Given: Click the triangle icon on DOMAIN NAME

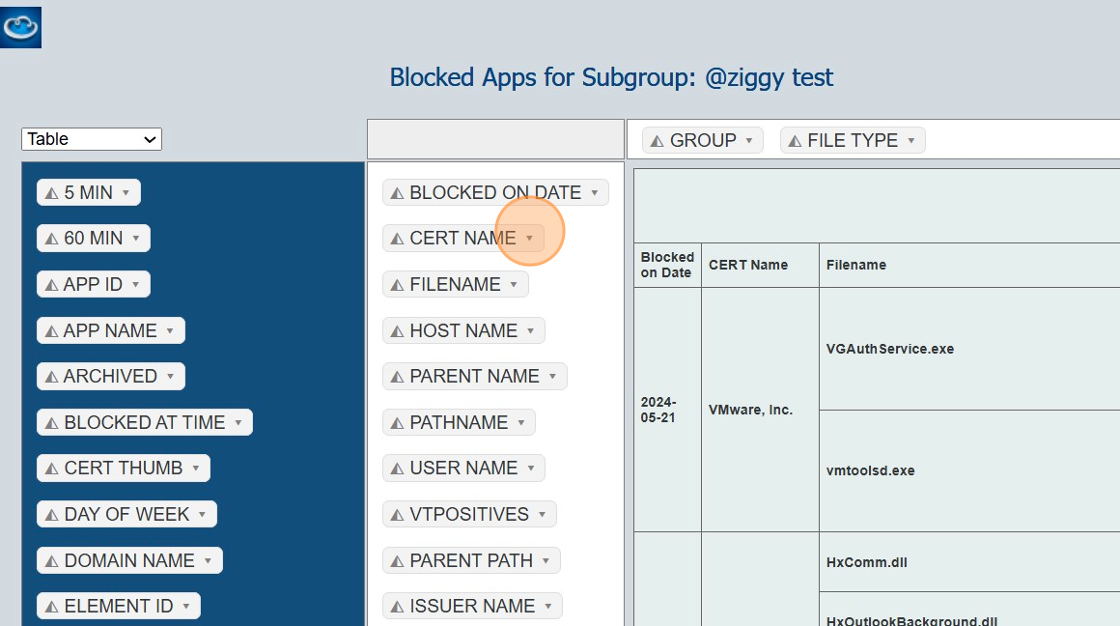Looking at the screenshot, I should point(52,561).
